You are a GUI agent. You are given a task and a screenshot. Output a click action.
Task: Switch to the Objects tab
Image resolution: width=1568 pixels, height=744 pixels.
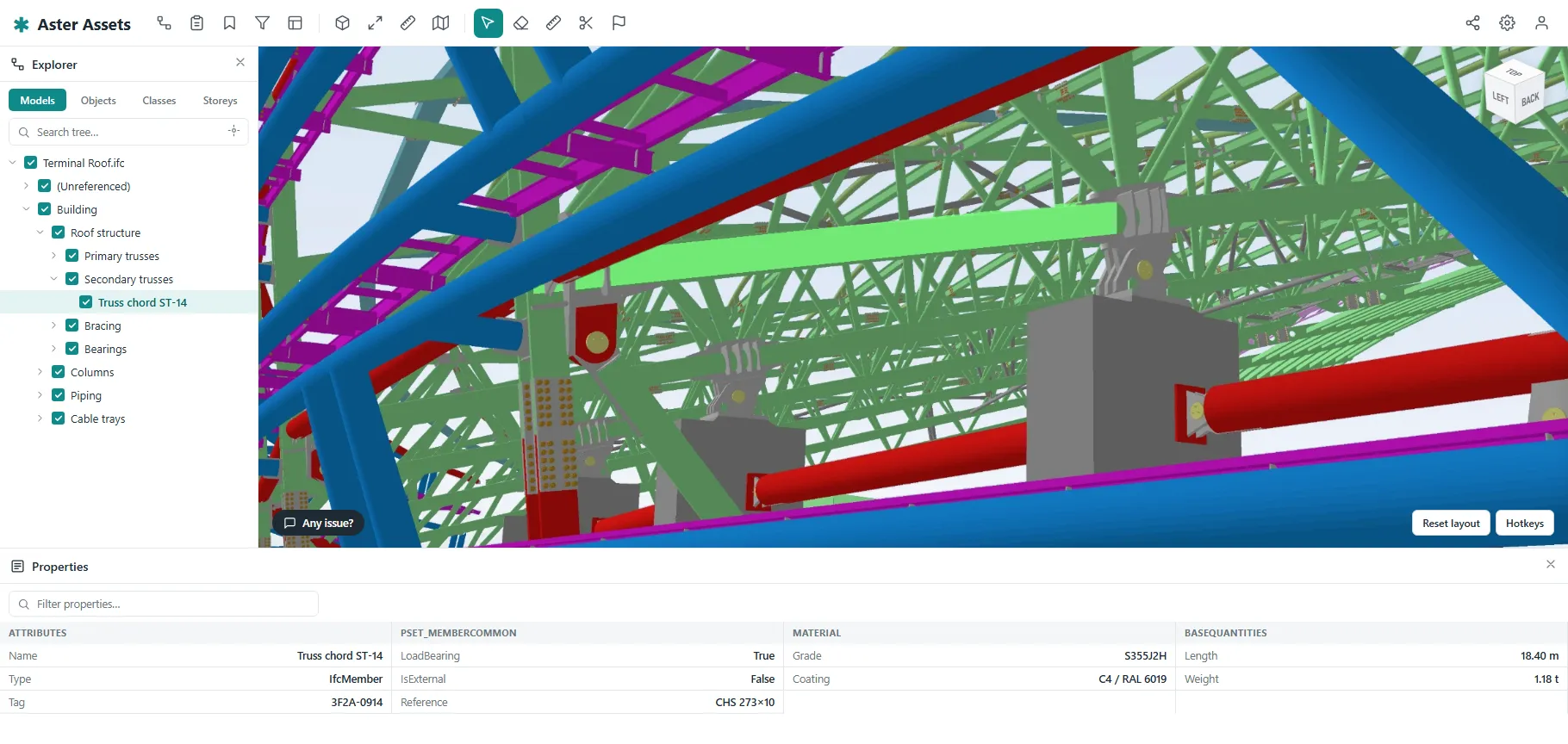(x=98, y=101)
